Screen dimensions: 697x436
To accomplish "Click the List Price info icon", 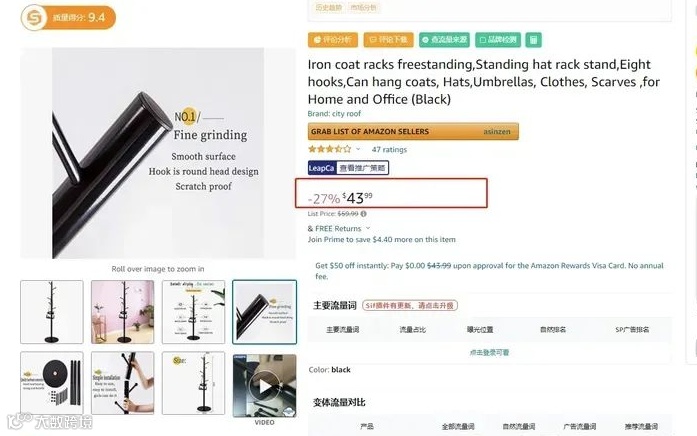I will (364, 214).
